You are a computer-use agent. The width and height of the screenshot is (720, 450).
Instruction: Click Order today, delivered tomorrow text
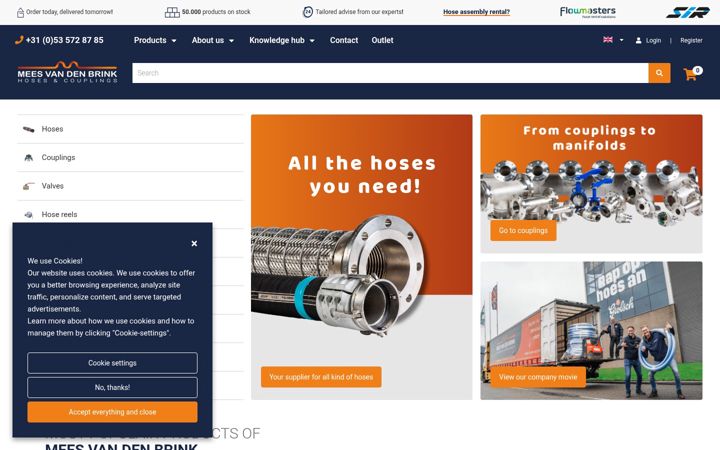(69, 12)
